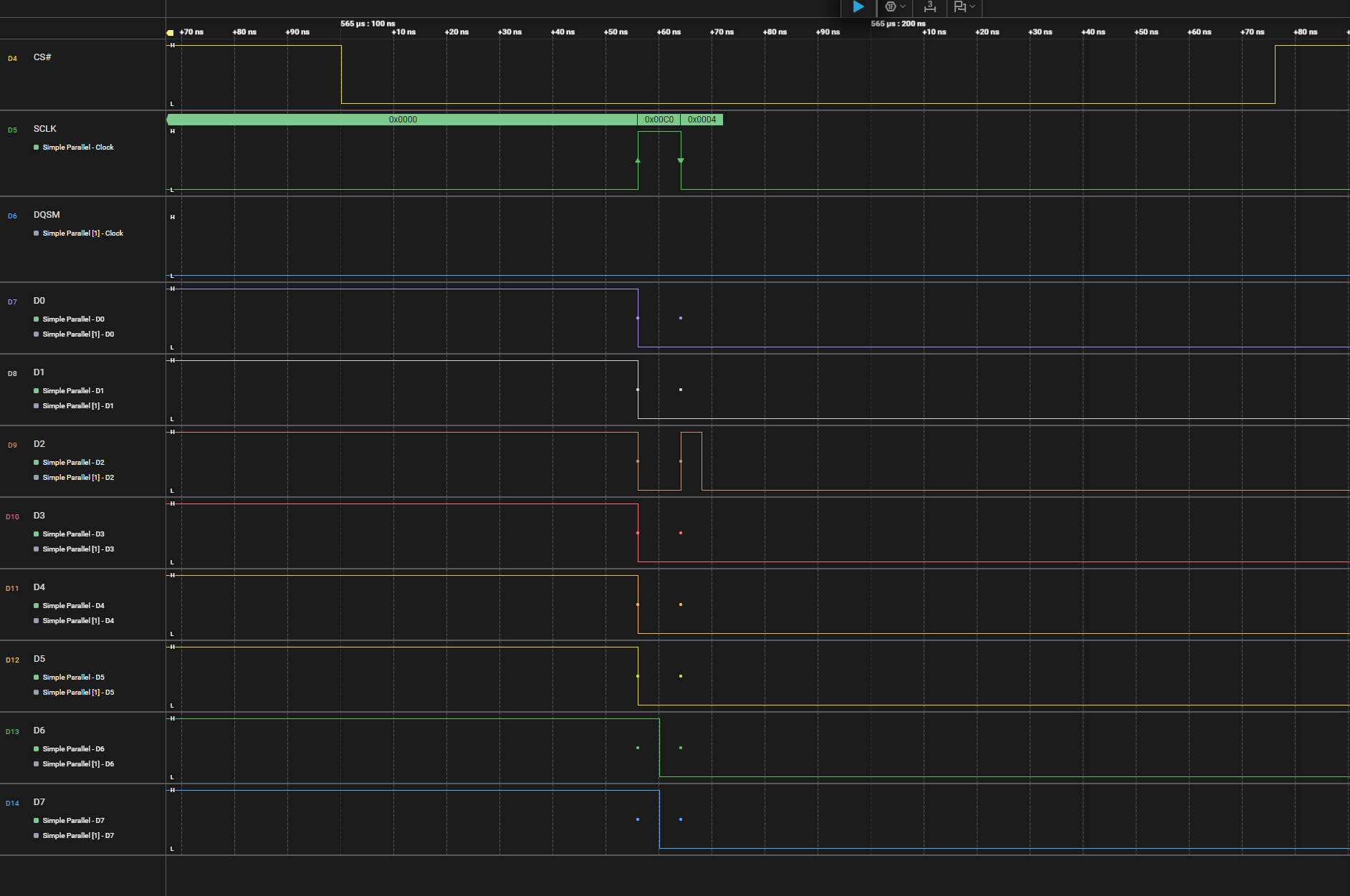Select the 0x0000 decoded data bubble
1350x896 pixels.
point(402,120)
